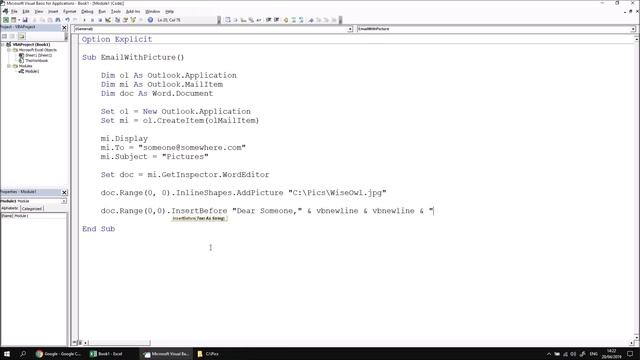Open the Properties object selector dropdown
Viewport: 640px width, 360px height.
pos(64,201)
